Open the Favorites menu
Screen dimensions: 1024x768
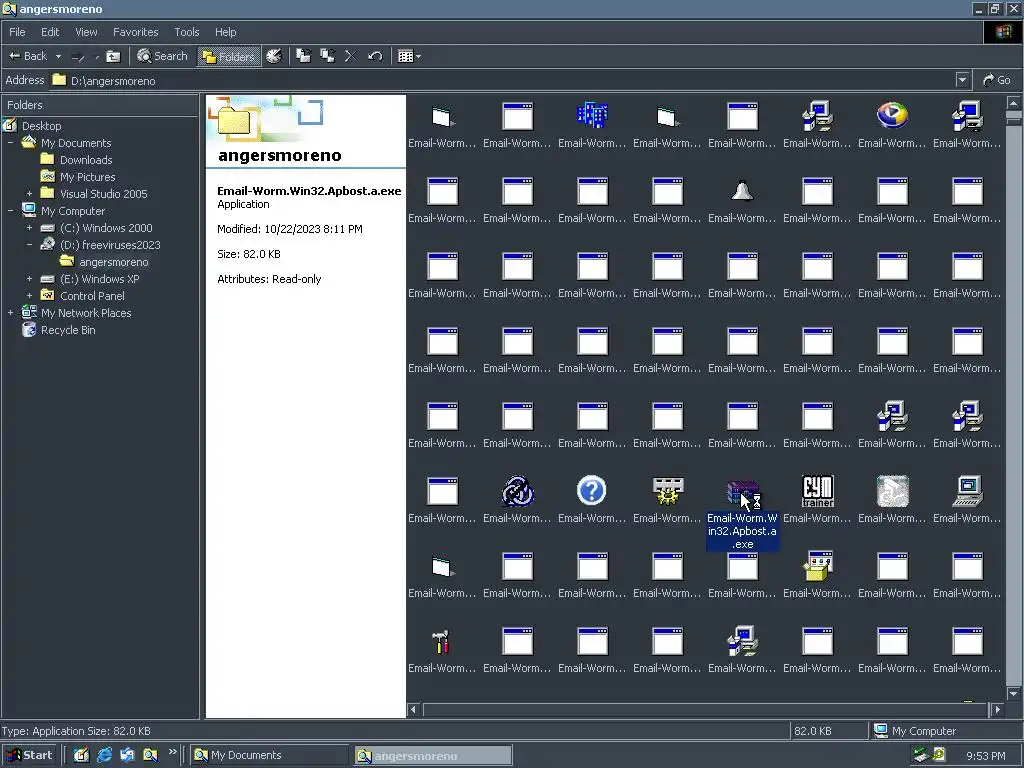(136, 32)
